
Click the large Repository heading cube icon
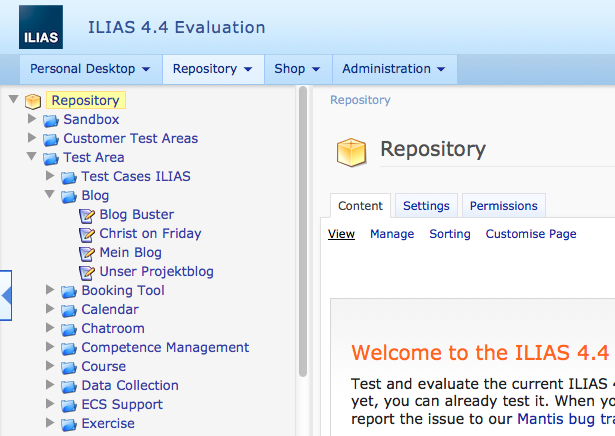click(352, 151)
